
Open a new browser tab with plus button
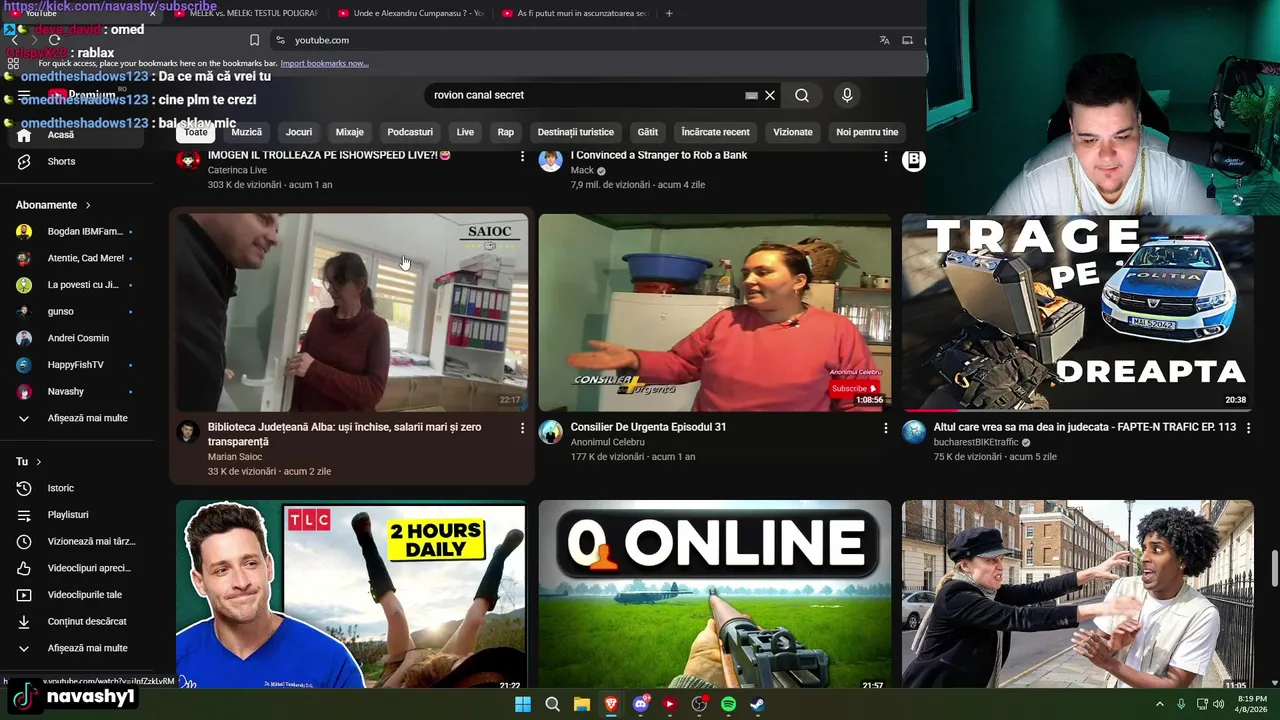coord(669,13)
